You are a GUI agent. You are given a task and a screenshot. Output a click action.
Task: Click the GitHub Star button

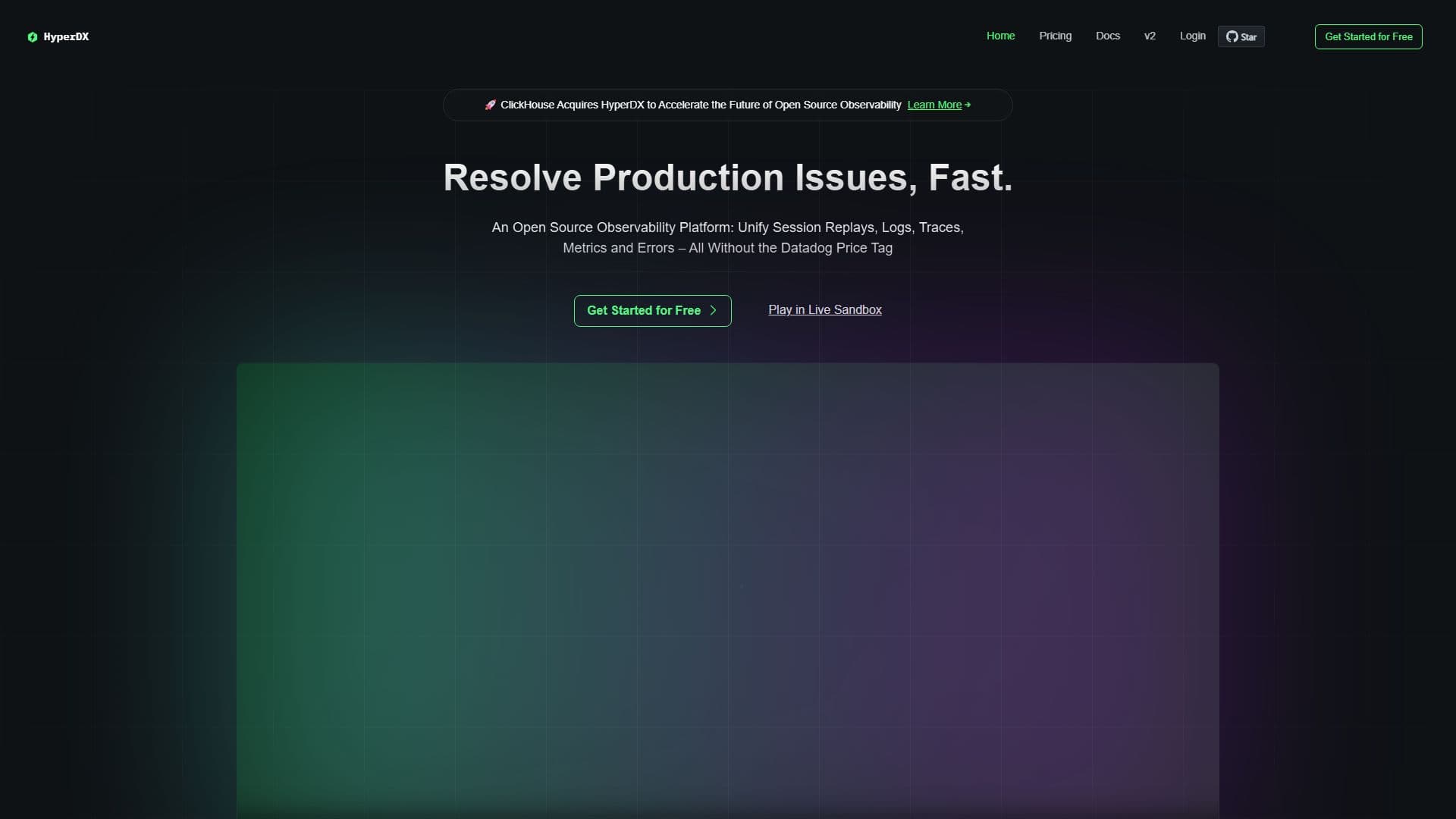pos(1241,36)
